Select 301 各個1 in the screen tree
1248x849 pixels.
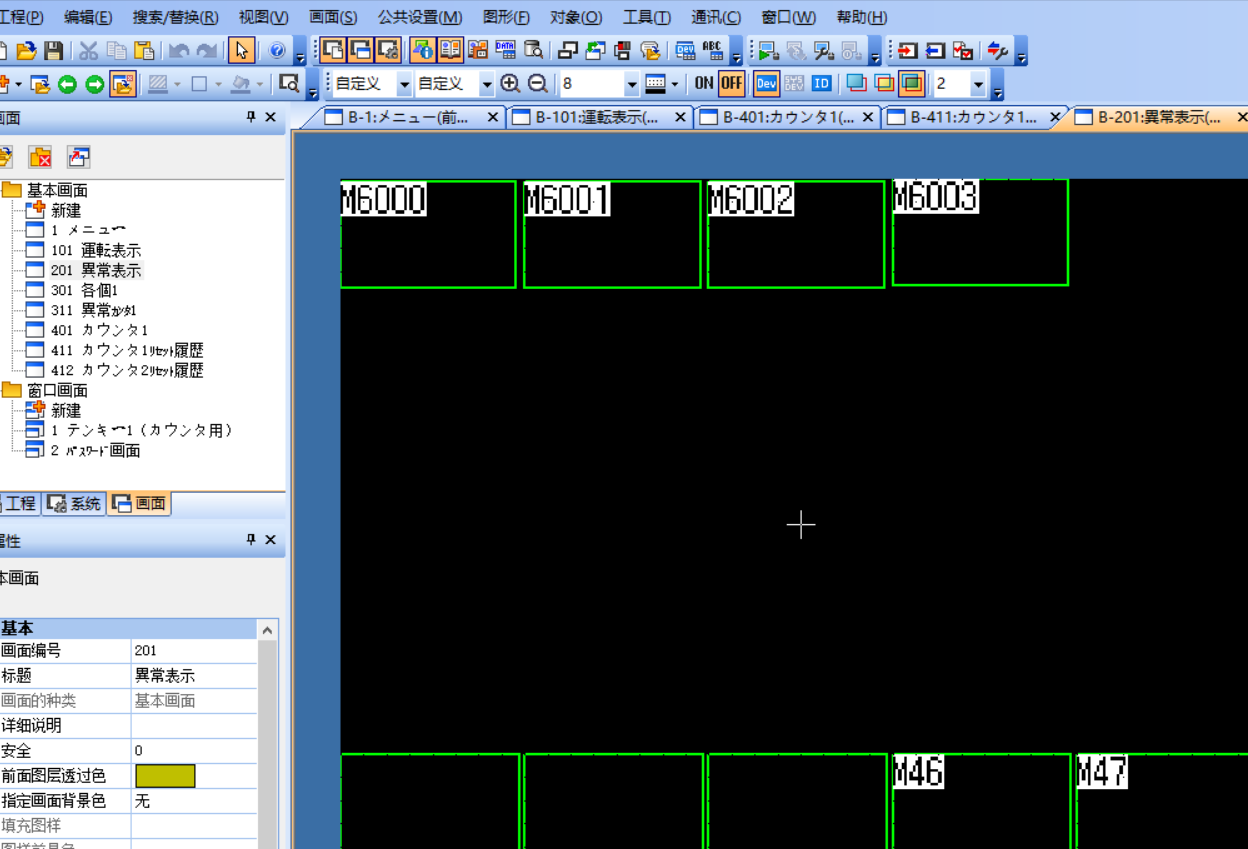(84, 290)
